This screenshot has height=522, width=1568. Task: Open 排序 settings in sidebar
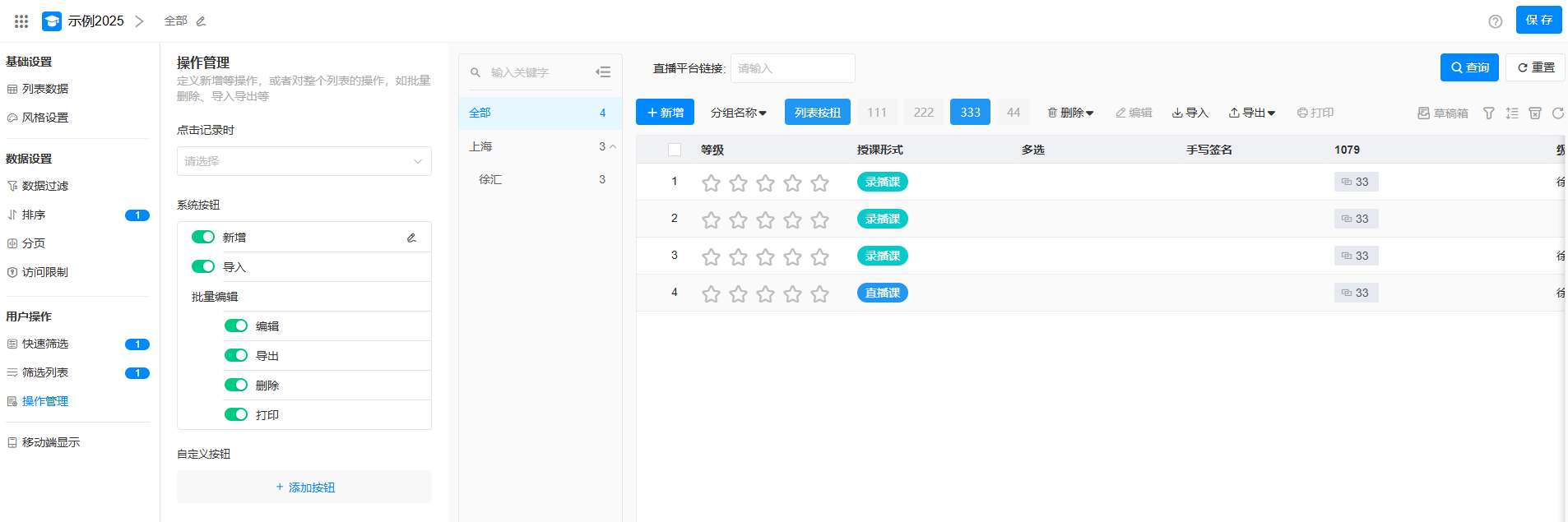point(34,215)
